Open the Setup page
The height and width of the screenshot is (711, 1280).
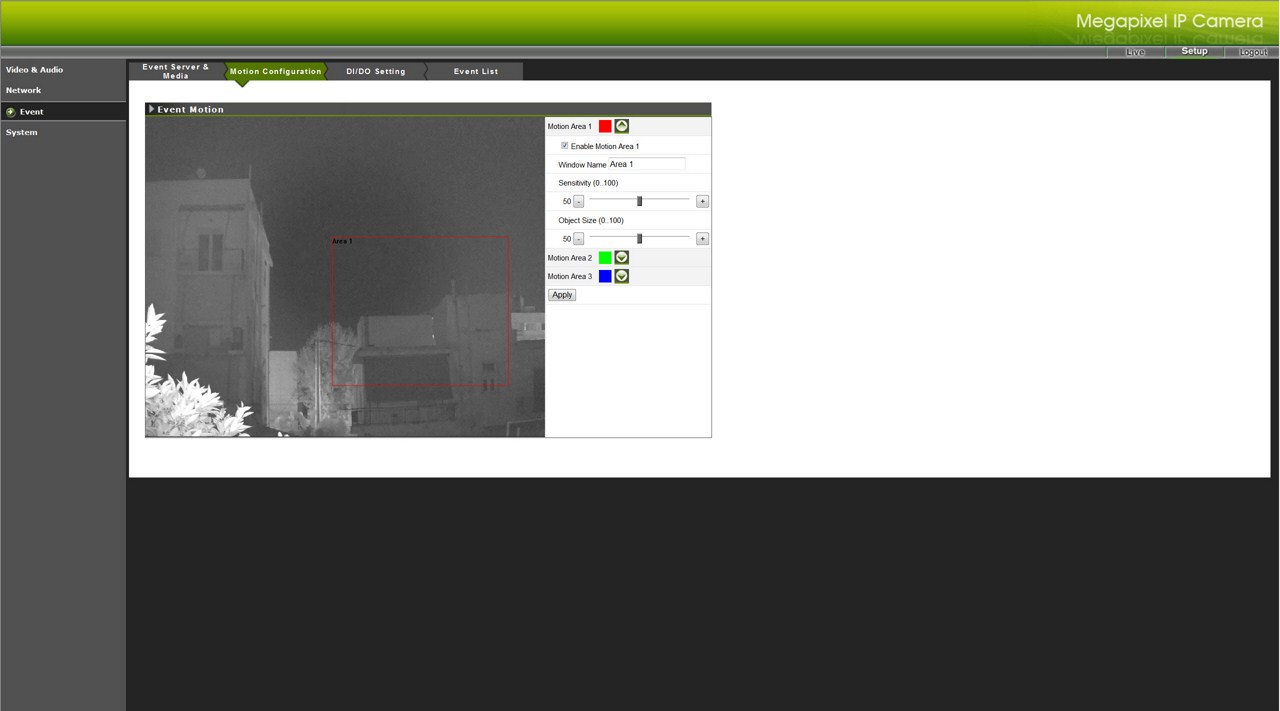coord(1194,51)
